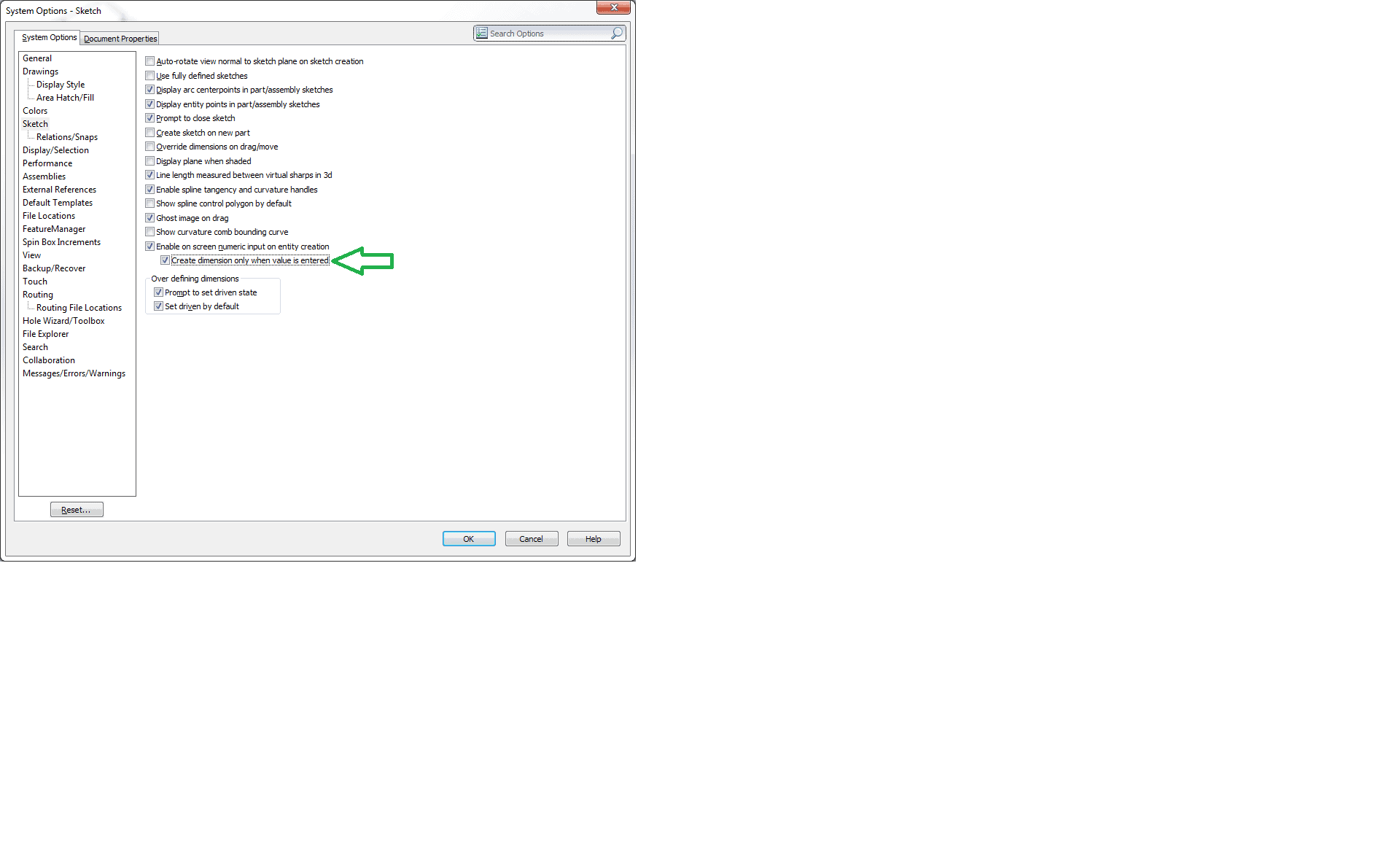Uncheck Set driven by default
Screen dimensions: 1400x846
coord(158,306)
